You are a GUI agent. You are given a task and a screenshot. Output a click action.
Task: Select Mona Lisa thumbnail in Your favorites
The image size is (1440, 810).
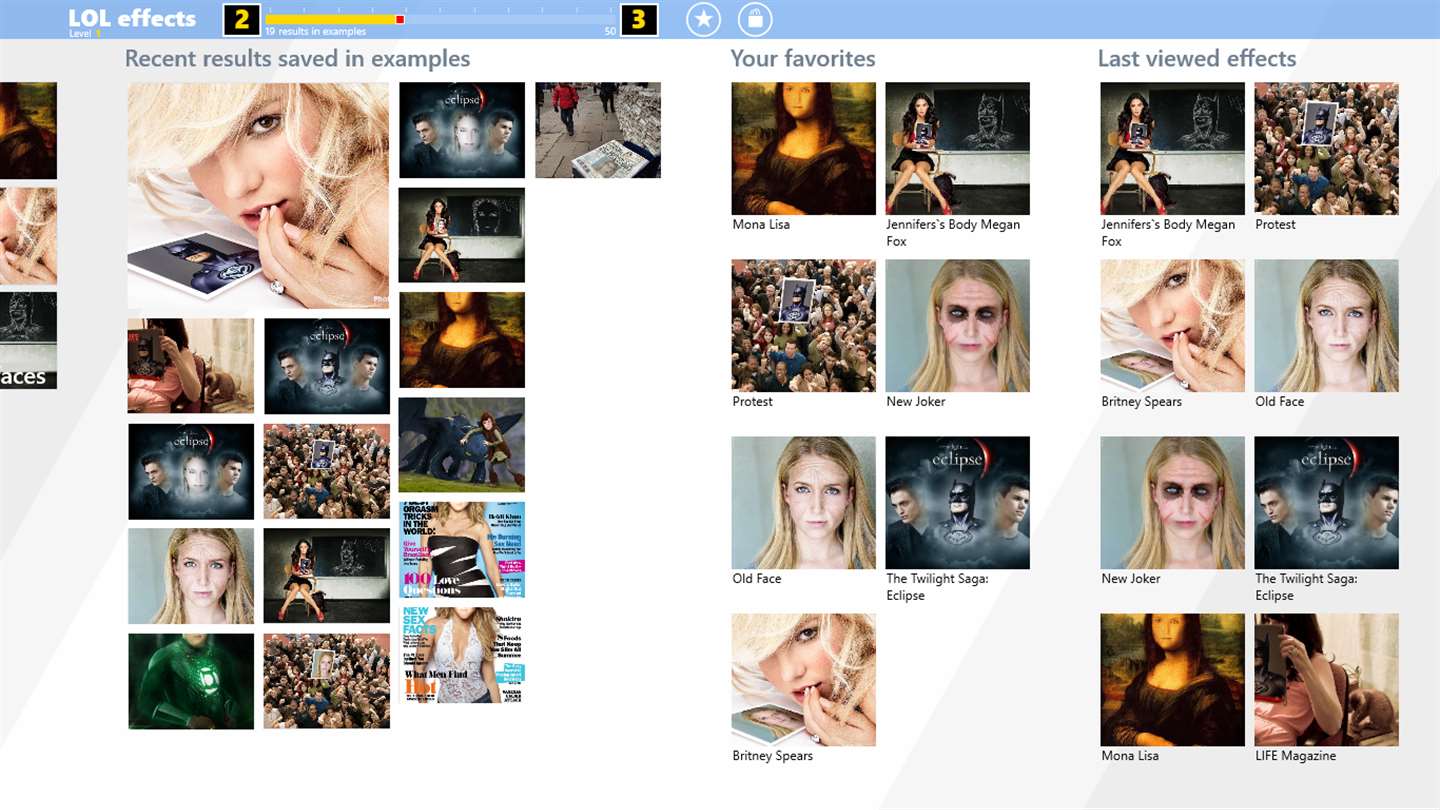804,148
